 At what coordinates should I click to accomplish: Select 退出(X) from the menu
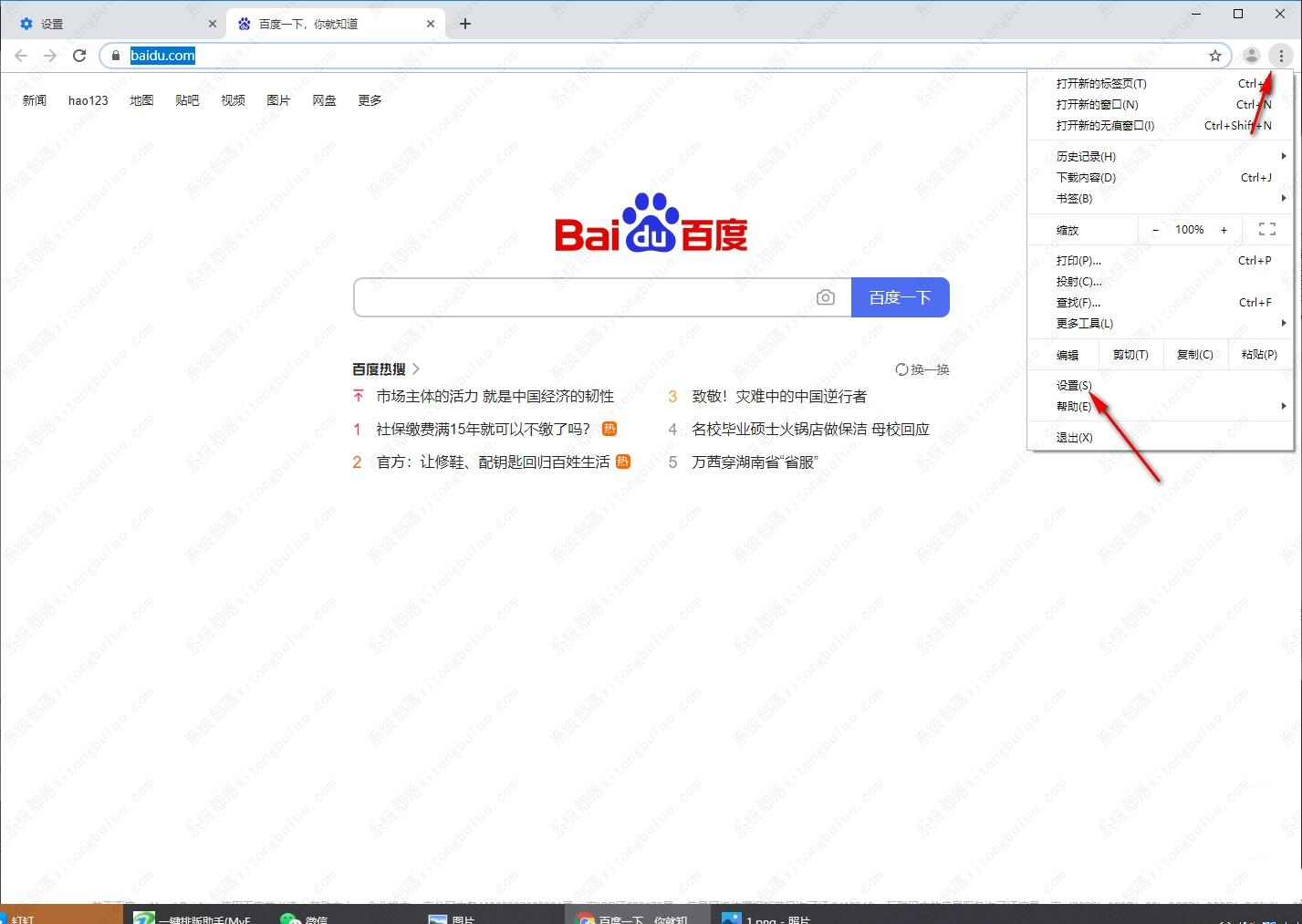(x=1161, y=437)
